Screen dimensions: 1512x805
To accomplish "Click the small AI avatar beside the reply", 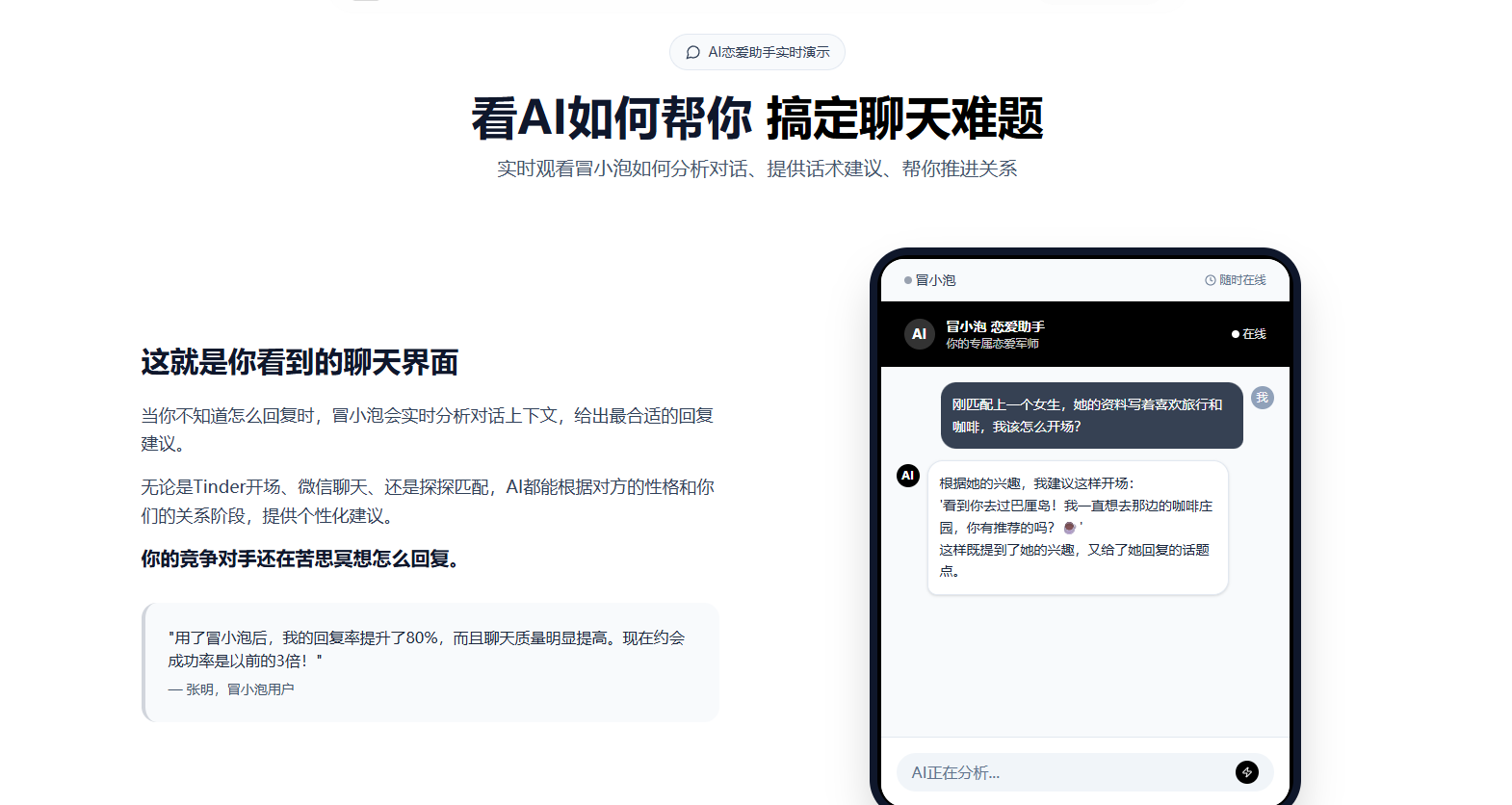I will 907,476.
